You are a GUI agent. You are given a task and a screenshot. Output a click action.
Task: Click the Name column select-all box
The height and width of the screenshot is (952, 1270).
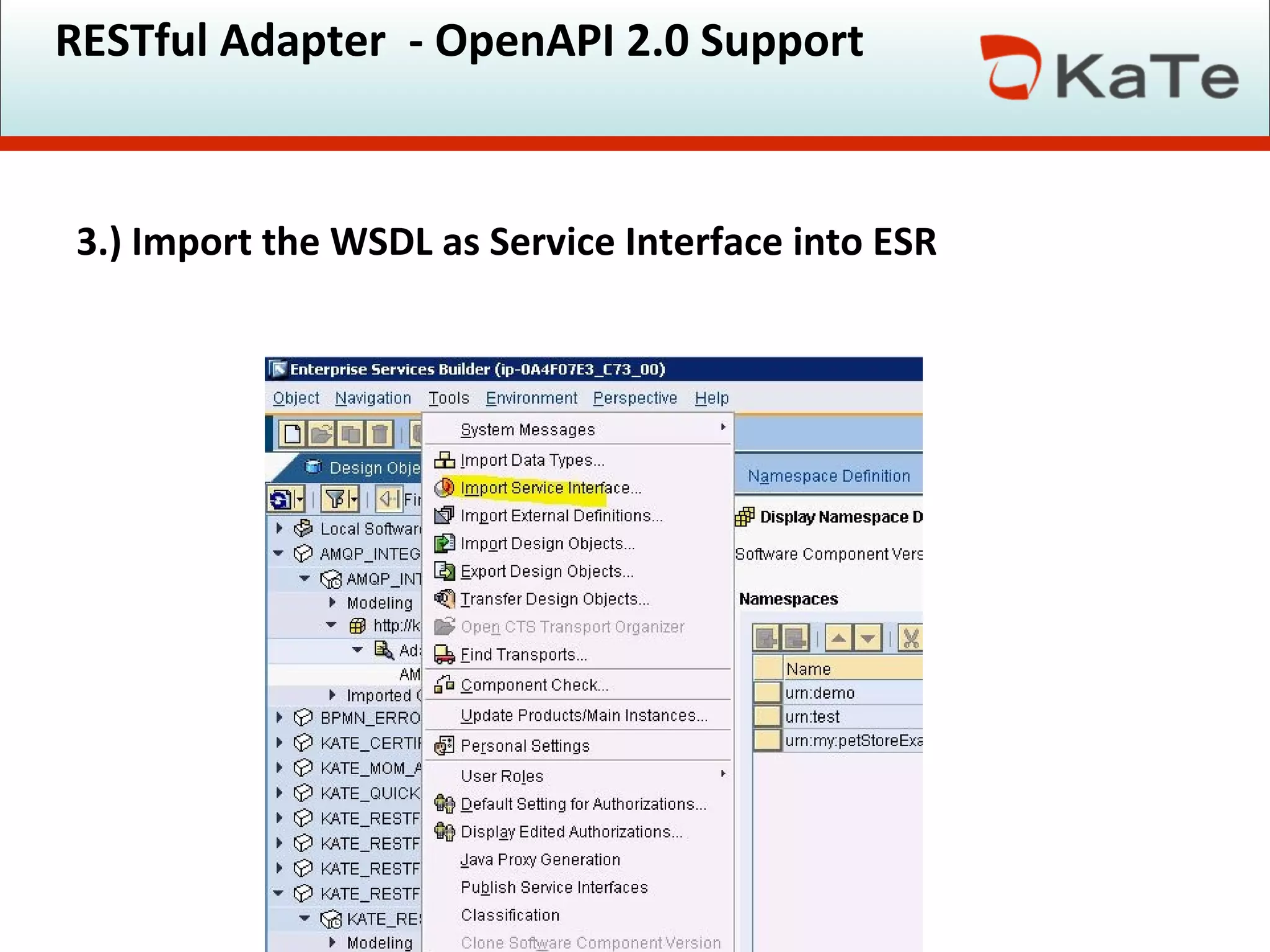[767, 668]
